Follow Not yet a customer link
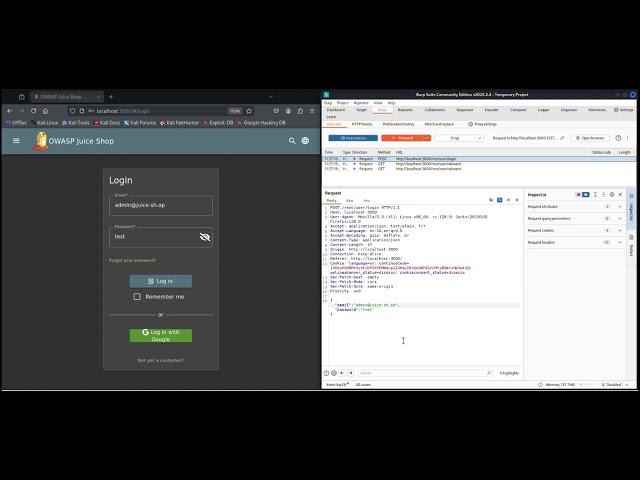The height and width of the screenshot is (480, 640). 161,360
